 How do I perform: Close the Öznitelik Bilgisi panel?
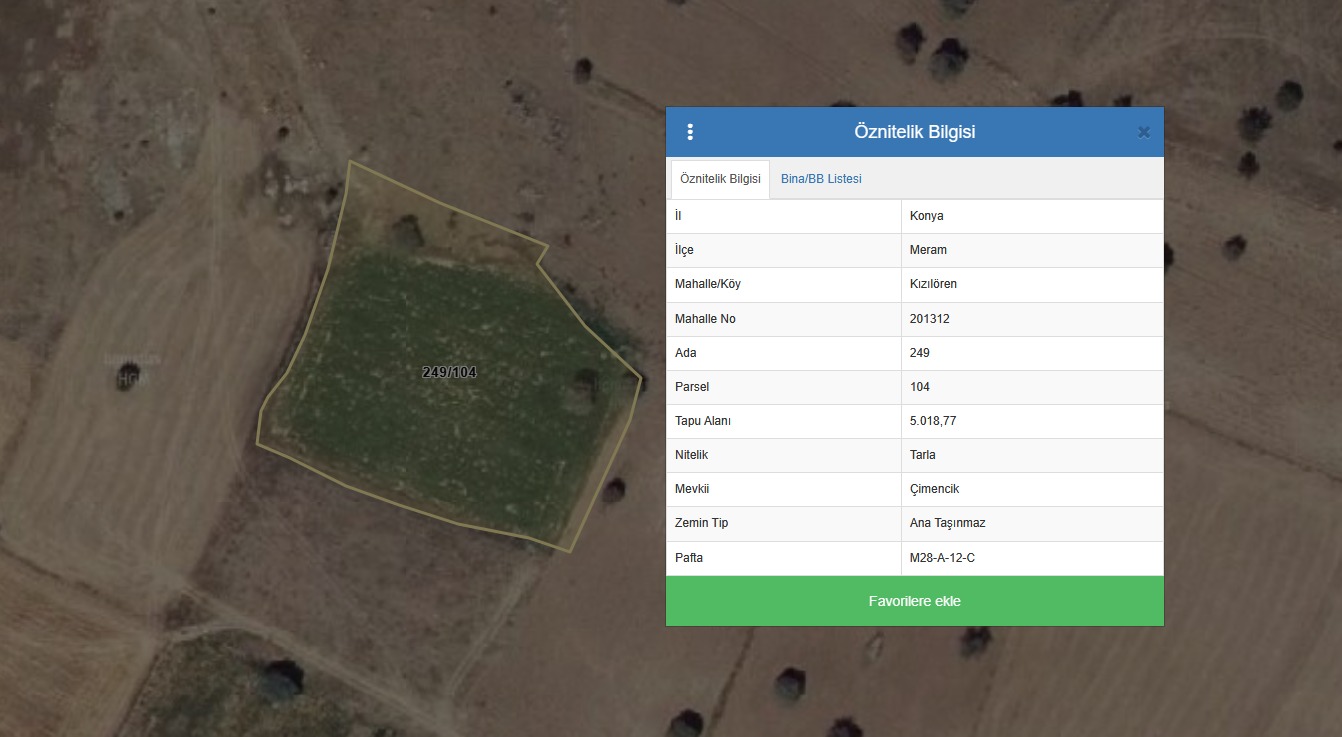coord(1144,132)
